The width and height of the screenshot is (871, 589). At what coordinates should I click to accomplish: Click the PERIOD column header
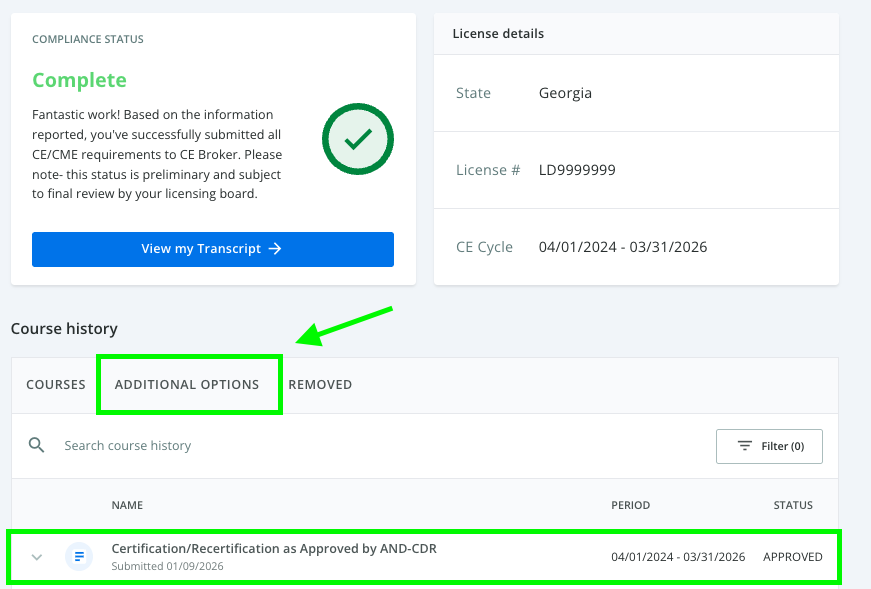pos(630,505)
